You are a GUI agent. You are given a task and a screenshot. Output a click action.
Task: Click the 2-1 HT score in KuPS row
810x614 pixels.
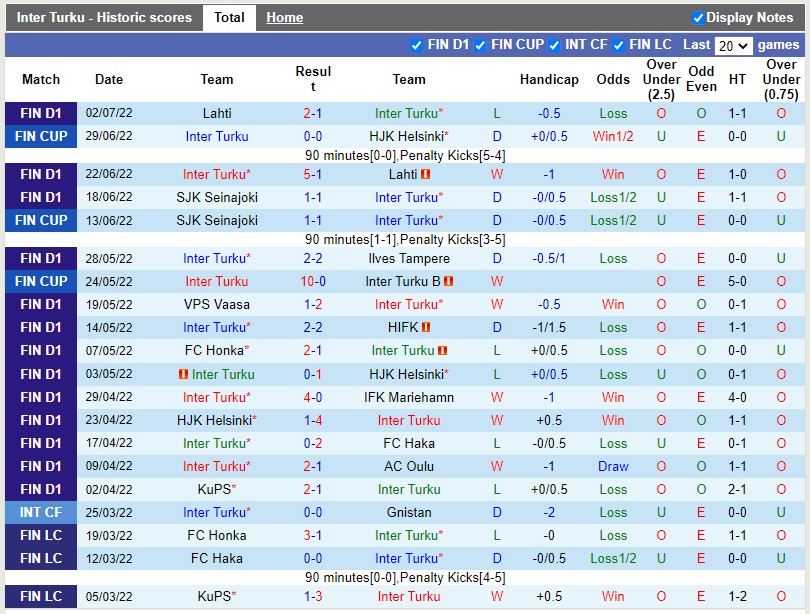737,490
